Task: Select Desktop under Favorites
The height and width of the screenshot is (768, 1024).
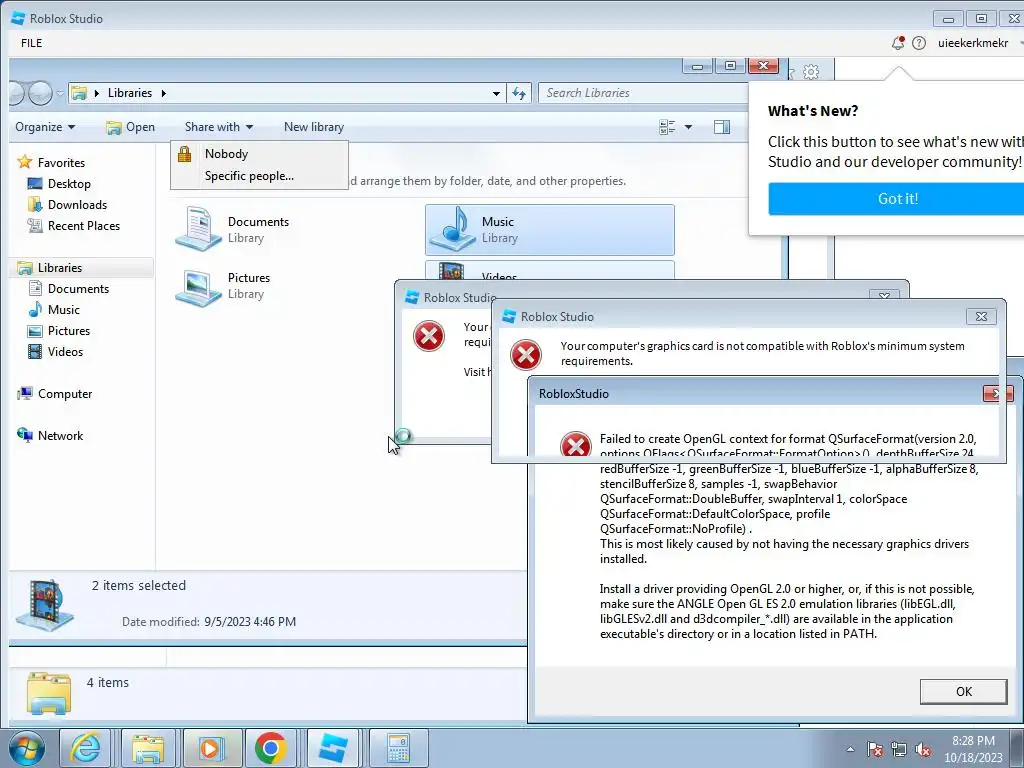Action: tap(69, 184)
